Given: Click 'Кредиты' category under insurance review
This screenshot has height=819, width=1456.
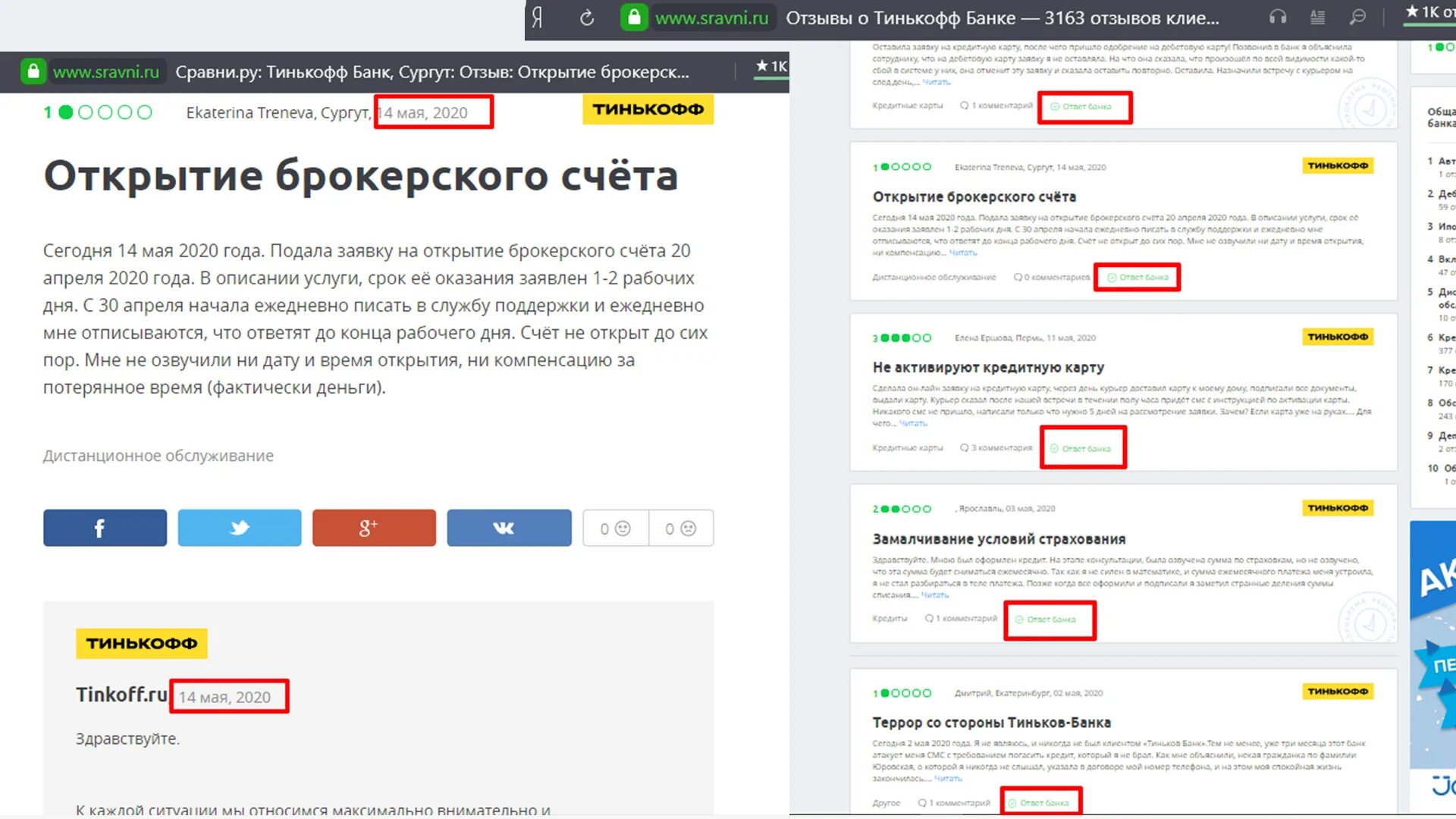Looking at the screenshot, I should coord(890,618).
